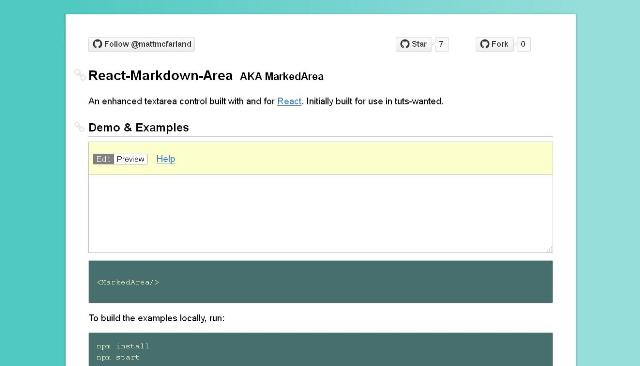
Task: Click inside the markdown textarea
Action: (x=320, y=213)
